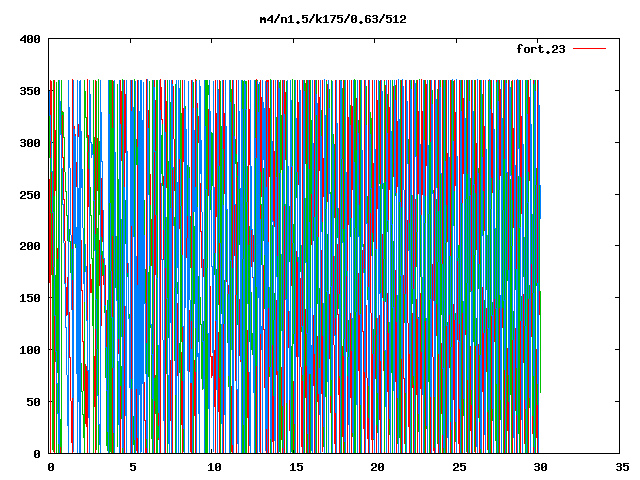Click x-axis label 5
This screenshot has width=640, height=480.
pyautogui.click(x=133, y=467)
